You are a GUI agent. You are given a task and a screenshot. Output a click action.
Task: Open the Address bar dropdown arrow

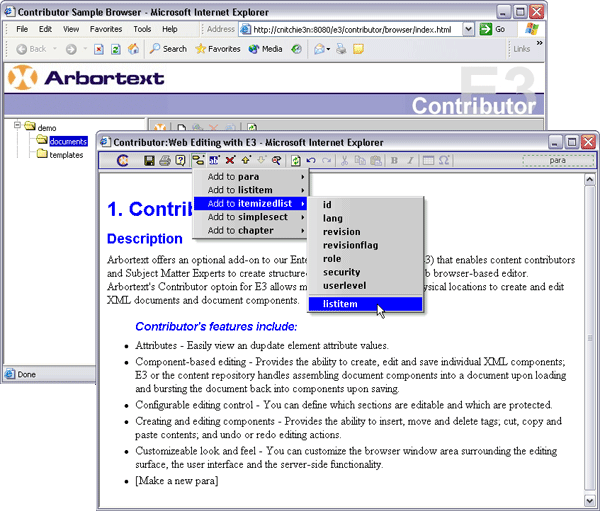(x=468, y=29)
